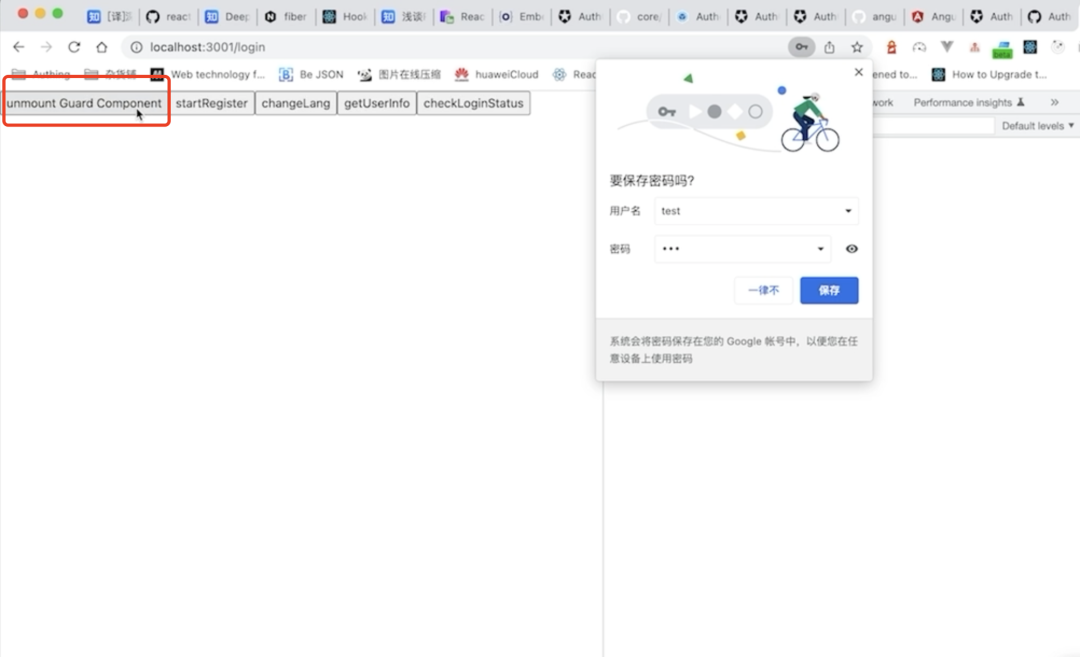The image size is (1080, 657).
Task: Click the browser back arrow
Action: [19, 47]
